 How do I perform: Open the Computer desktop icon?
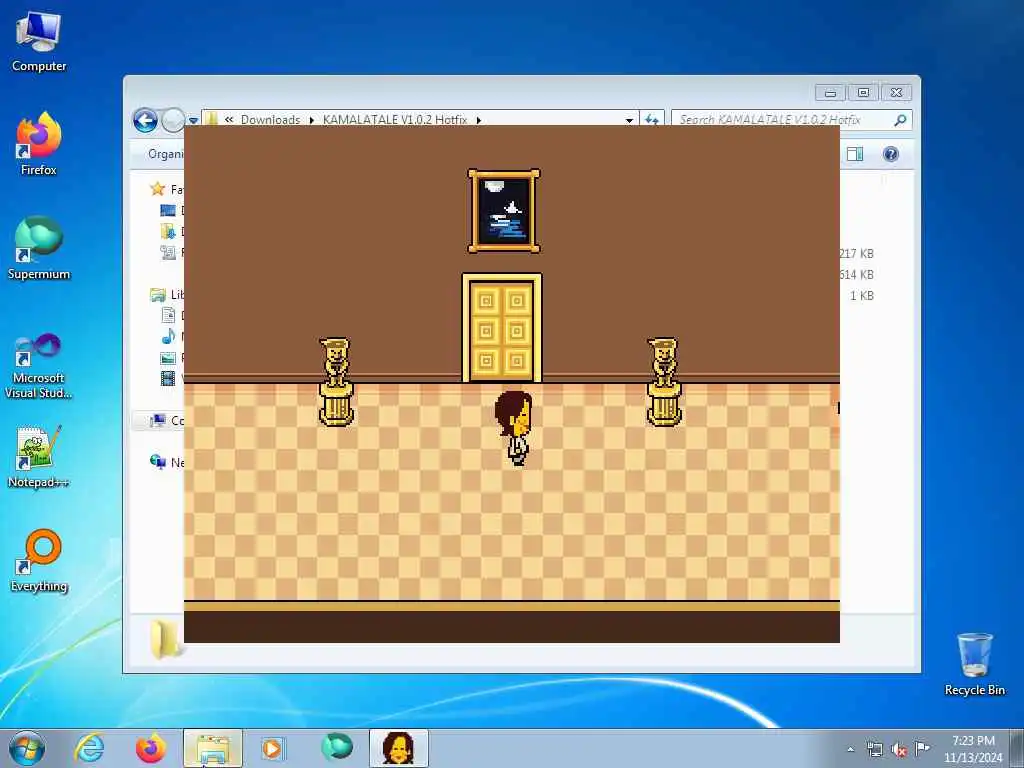pyautogui.click(x=39, y=41)
